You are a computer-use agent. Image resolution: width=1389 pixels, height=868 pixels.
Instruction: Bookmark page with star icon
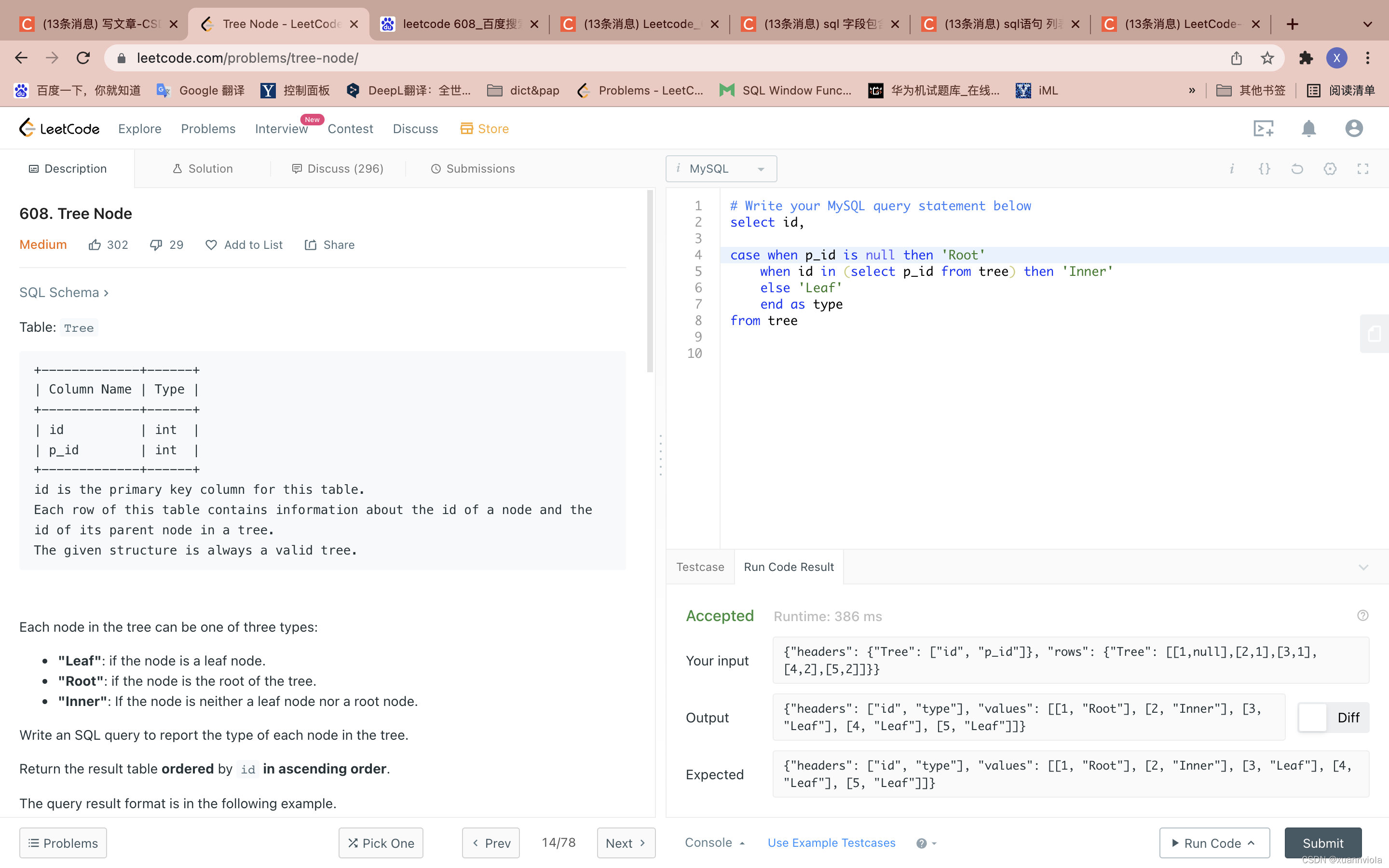point(1267,58)
